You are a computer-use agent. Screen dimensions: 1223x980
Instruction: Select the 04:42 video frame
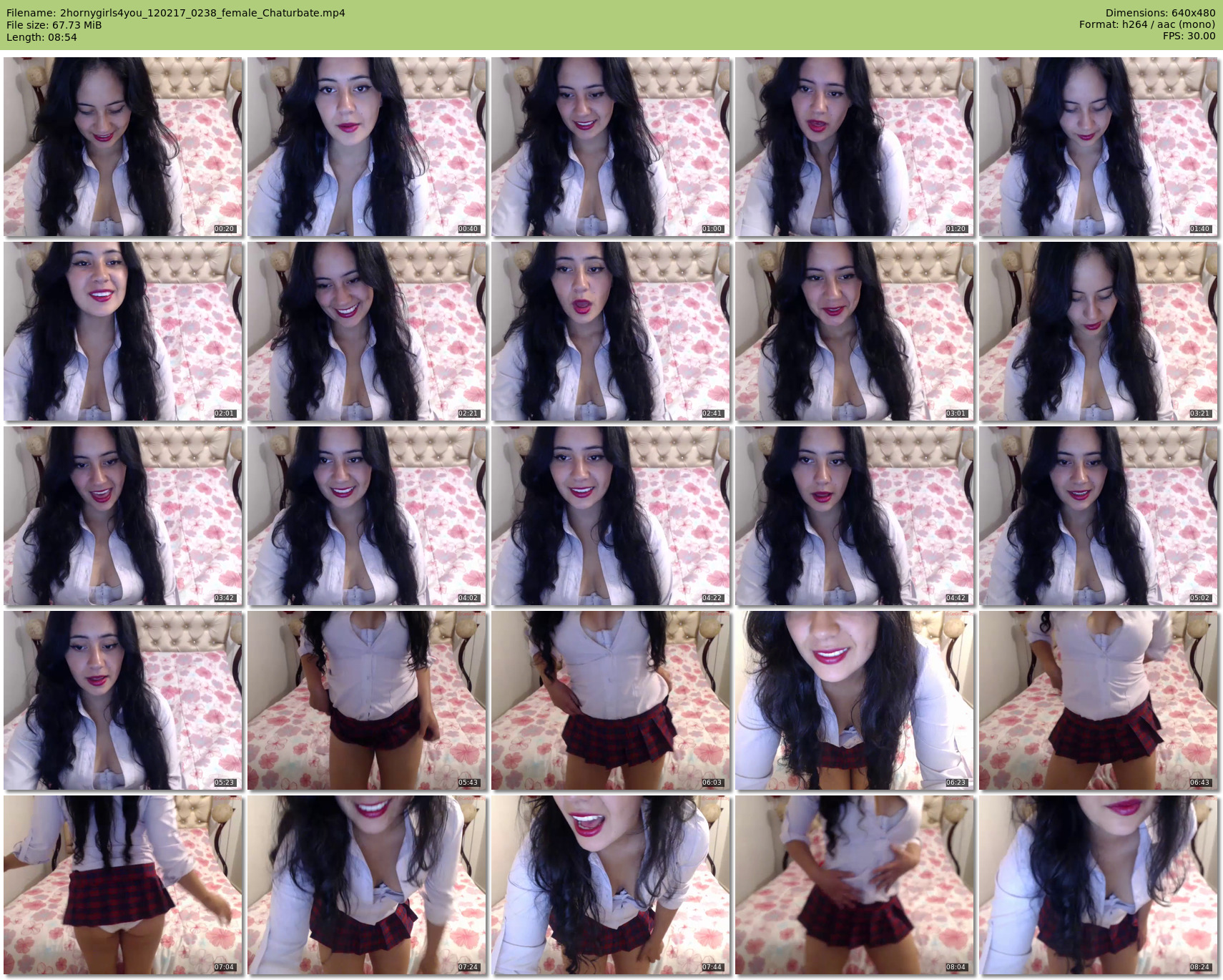pos(855,516)
